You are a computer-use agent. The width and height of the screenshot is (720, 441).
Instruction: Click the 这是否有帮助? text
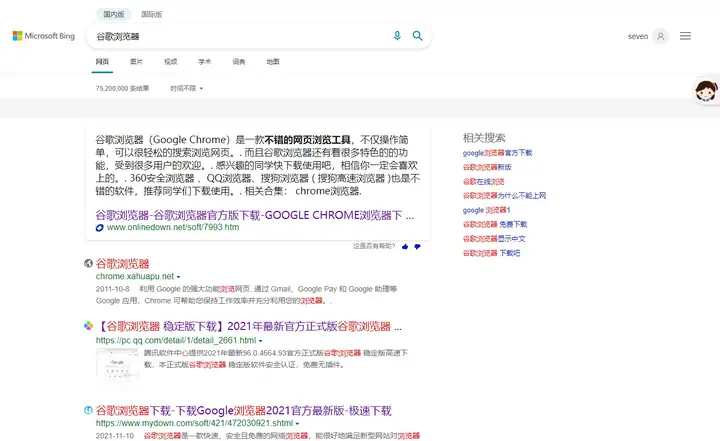coord(374,246)
